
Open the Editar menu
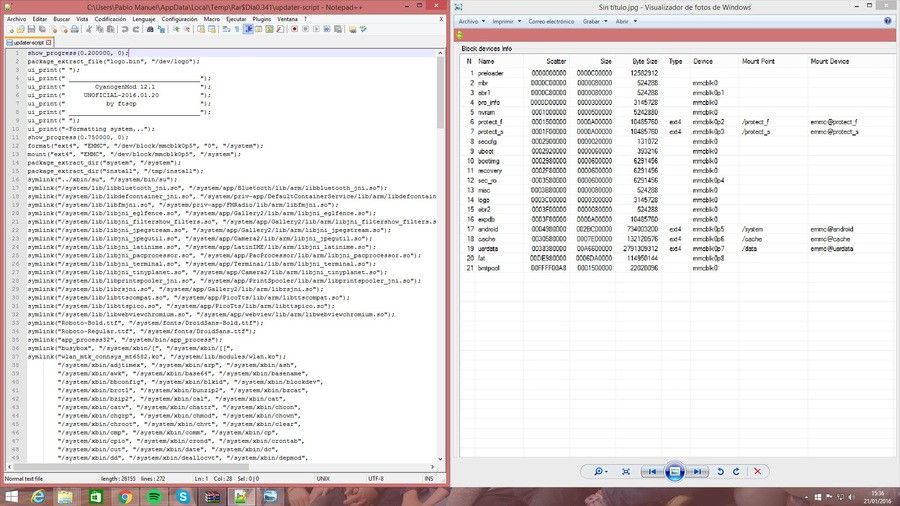click(x=40, y=19)
